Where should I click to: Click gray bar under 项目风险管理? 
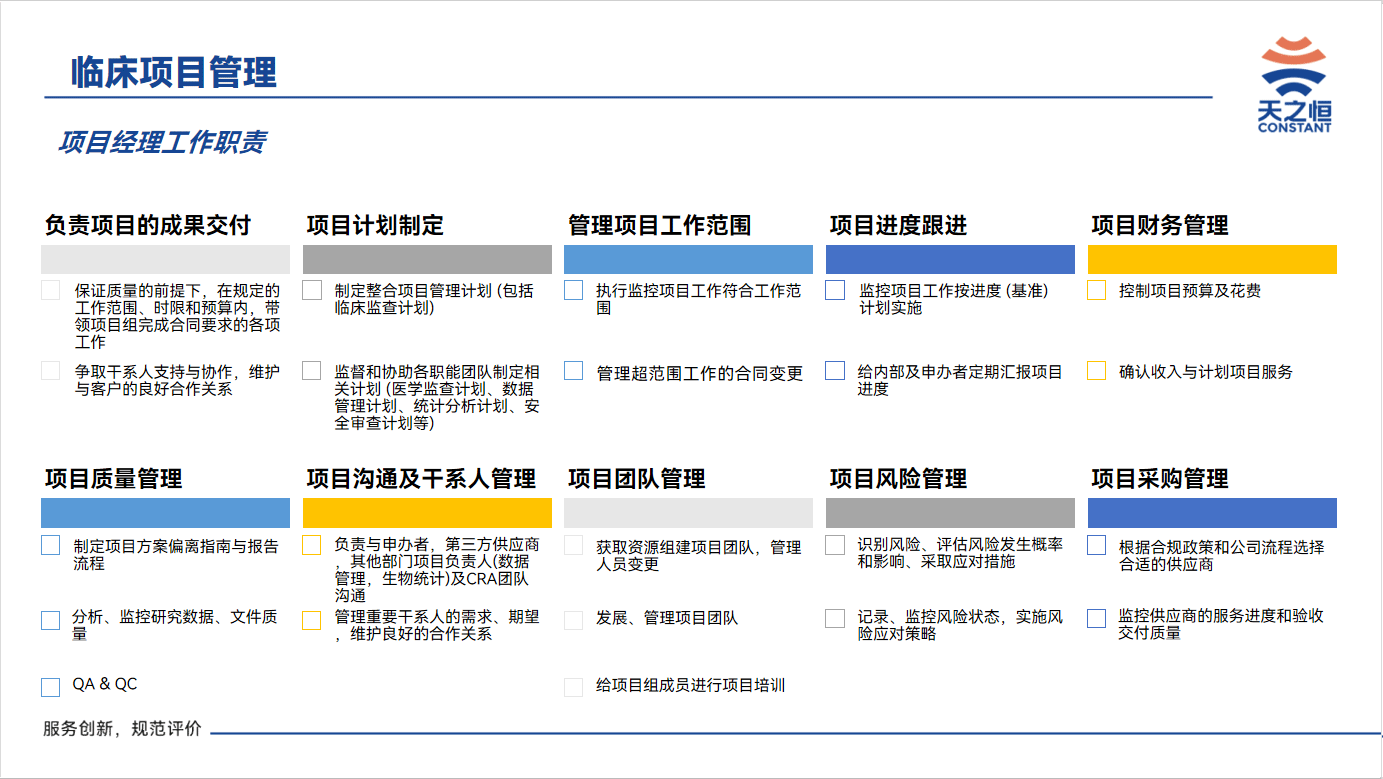click(950, 513)
